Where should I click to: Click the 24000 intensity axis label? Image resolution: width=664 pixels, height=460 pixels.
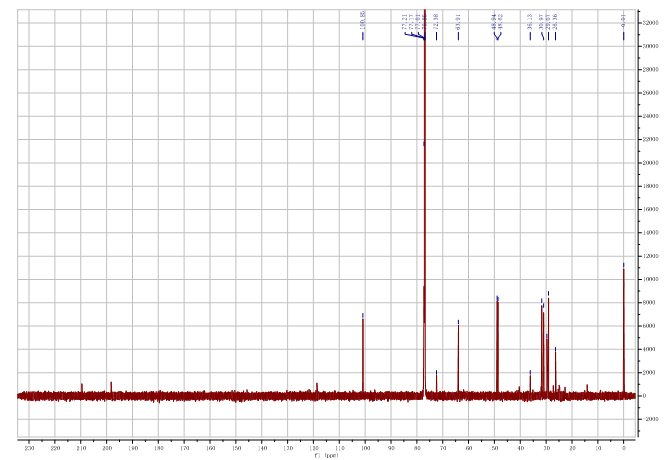[650, 116]
